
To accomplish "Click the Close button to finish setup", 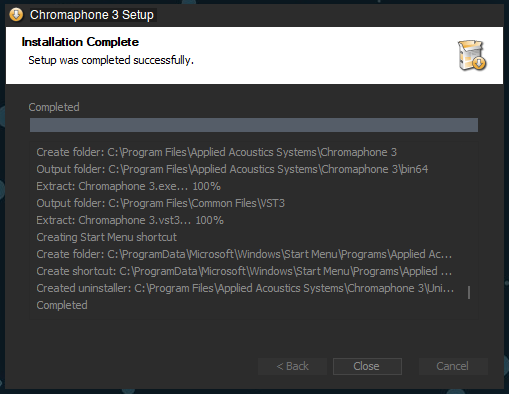I will (x=367, y=366).
